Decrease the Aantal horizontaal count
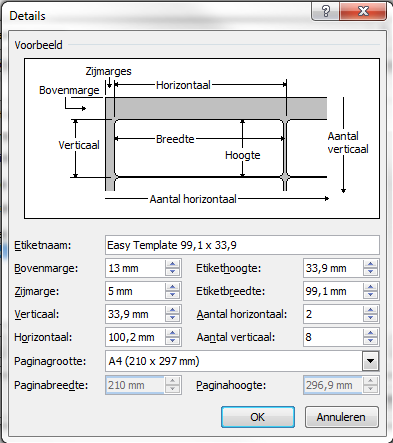 coord(371,318)
